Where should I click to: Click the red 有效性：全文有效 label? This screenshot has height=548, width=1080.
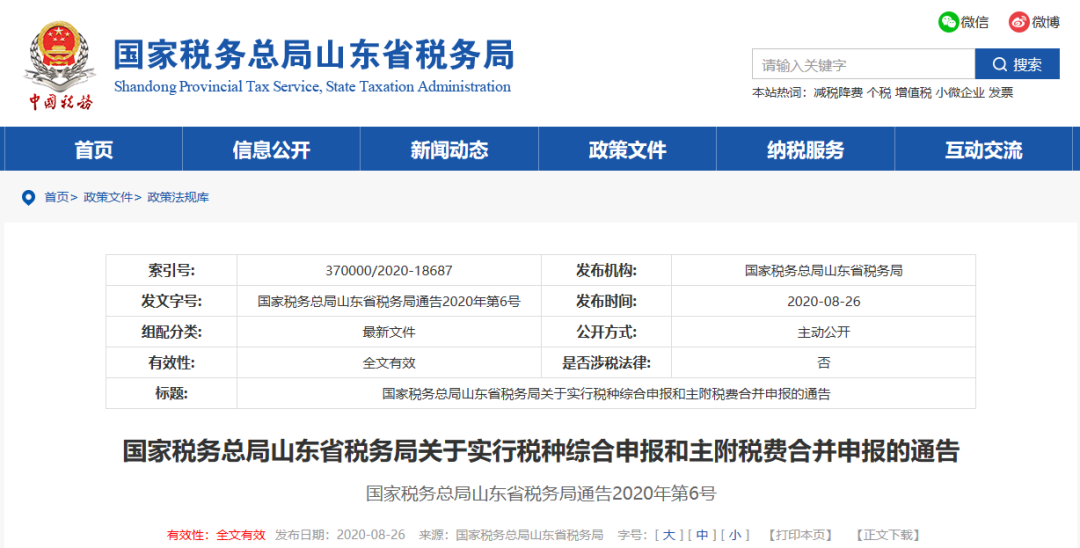(216, 535)
